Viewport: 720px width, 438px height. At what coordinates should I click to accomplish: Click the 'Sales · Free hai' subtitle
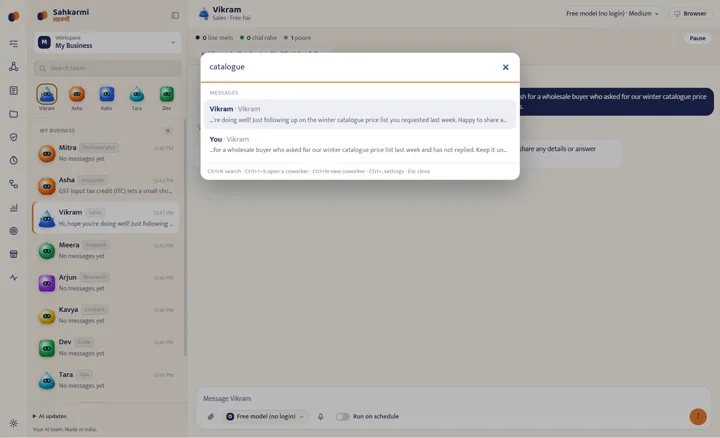[231, 18]
